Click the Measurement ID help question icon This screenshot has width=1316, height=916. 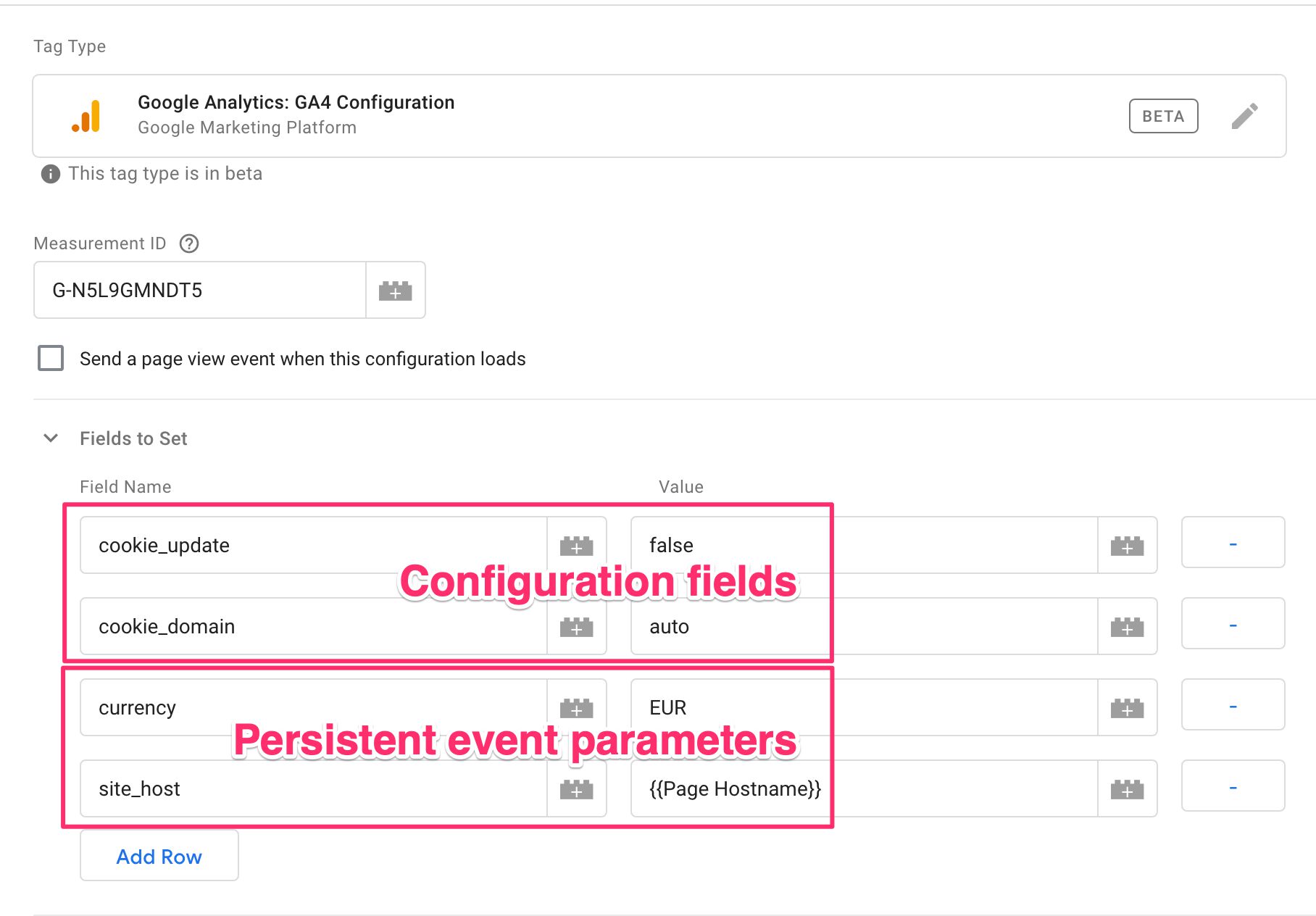point(189,243)
